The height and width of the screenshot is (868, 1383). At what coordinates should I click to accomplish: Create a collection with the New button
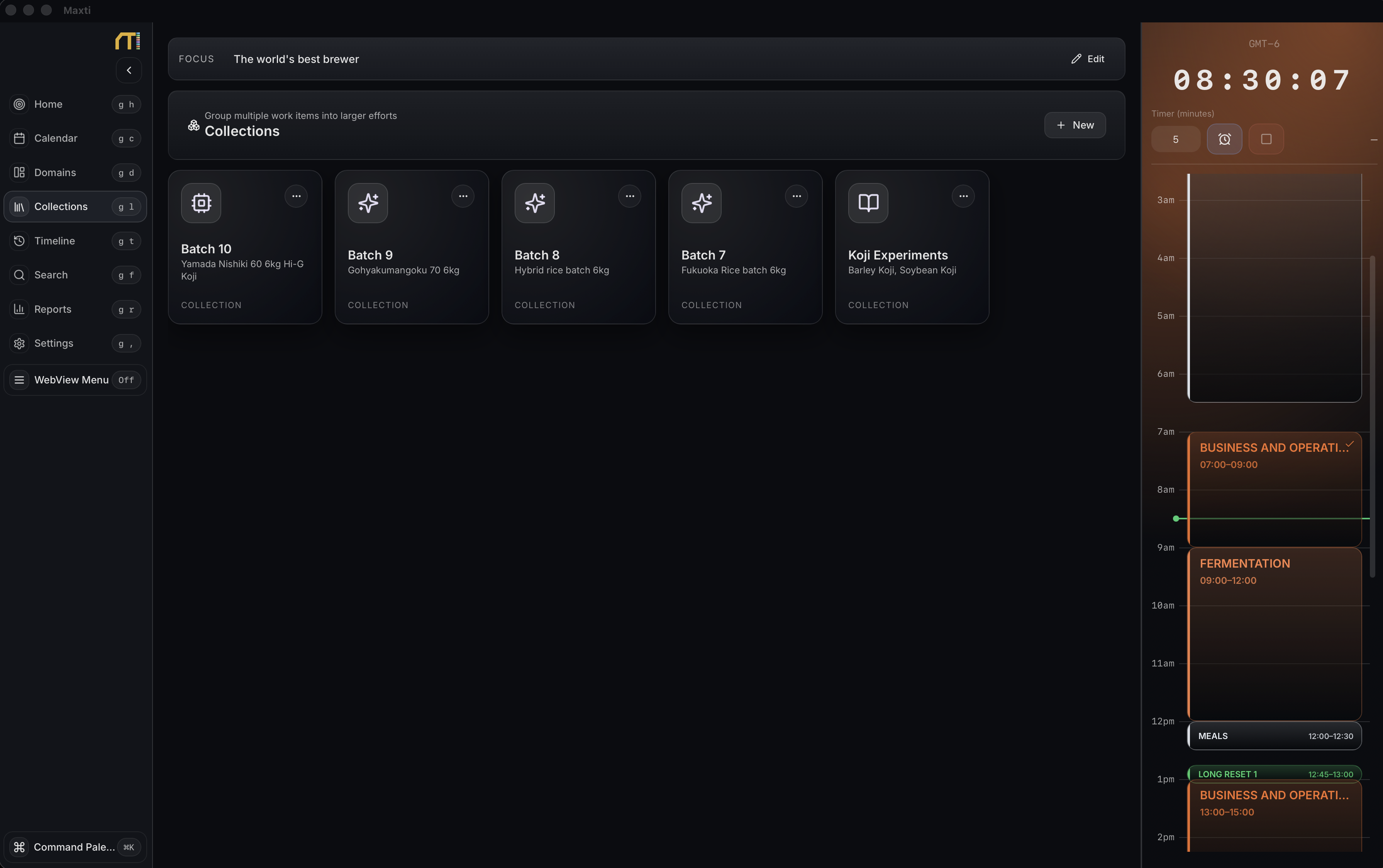(1074, 125)
